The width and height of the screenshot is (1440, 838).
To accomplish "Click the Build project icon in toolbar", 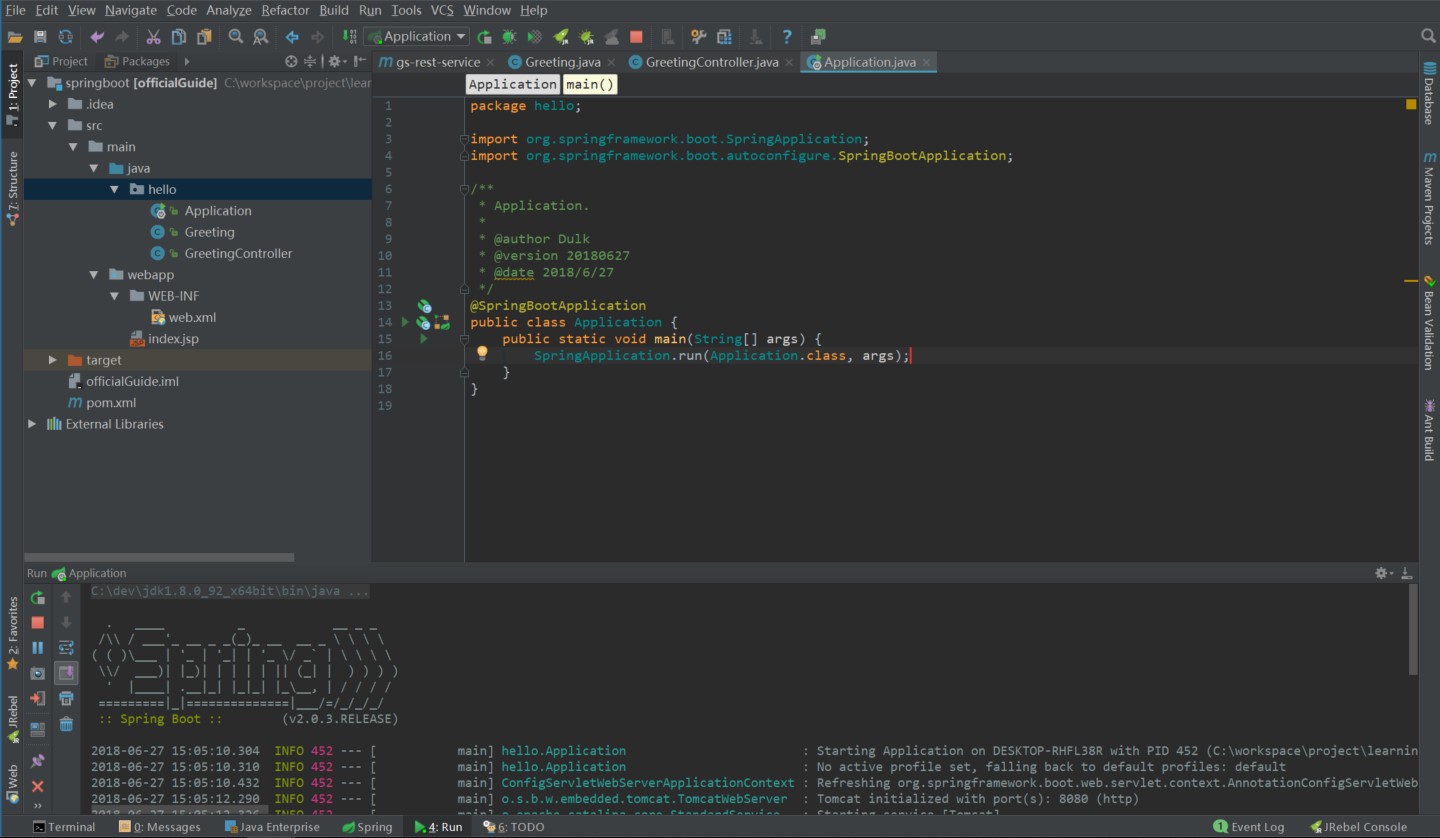I will pos(349,37).
